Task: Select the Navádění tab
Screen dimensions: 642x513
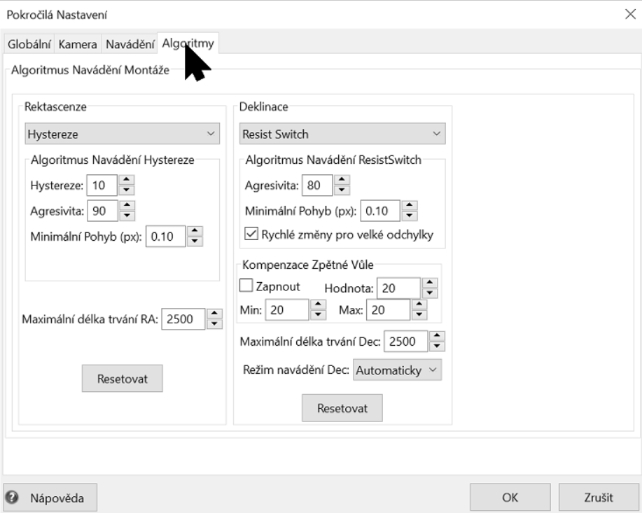Action: point(130,44)
